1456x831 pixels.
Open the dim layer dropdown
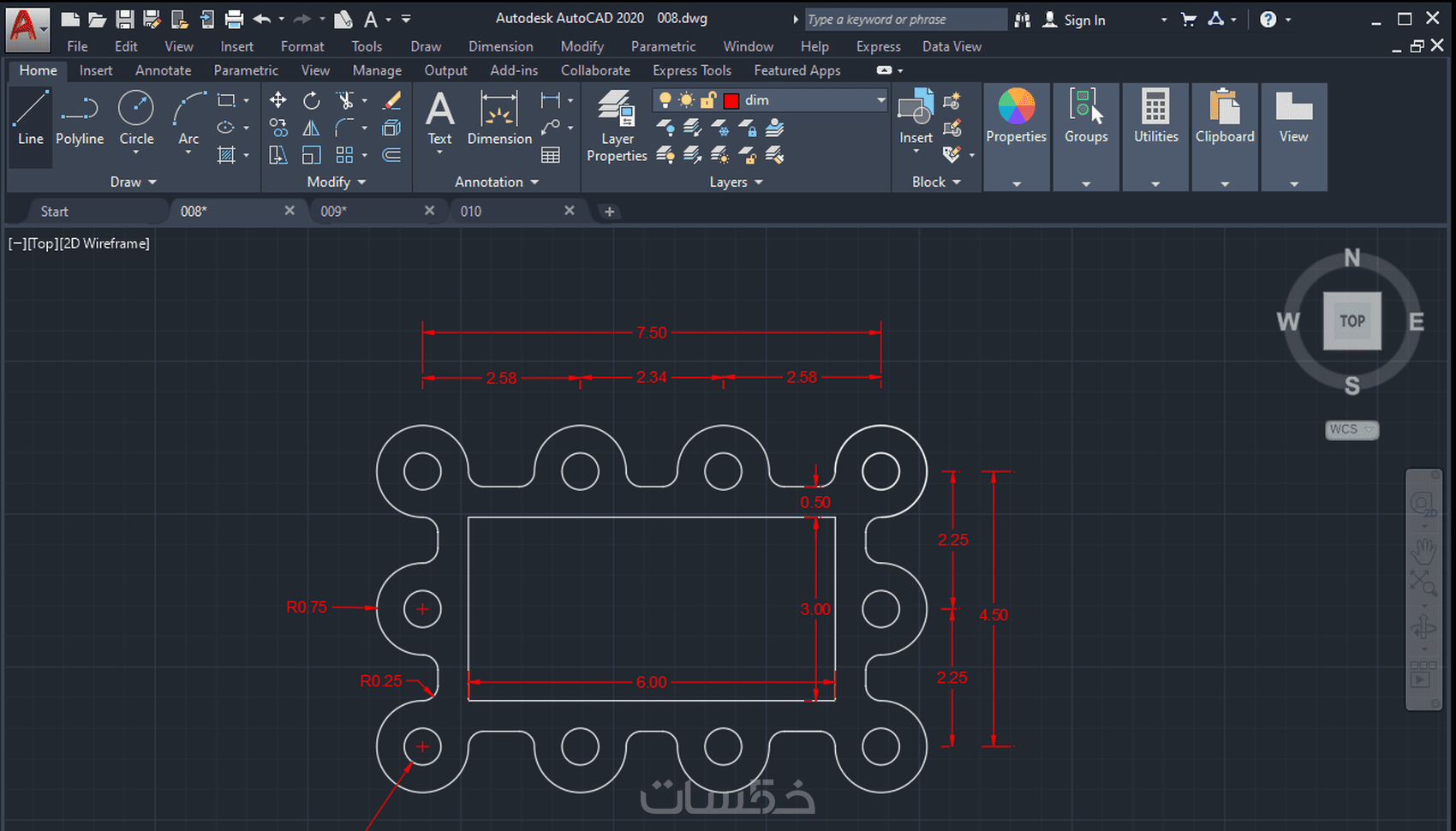tap(880, 100)
